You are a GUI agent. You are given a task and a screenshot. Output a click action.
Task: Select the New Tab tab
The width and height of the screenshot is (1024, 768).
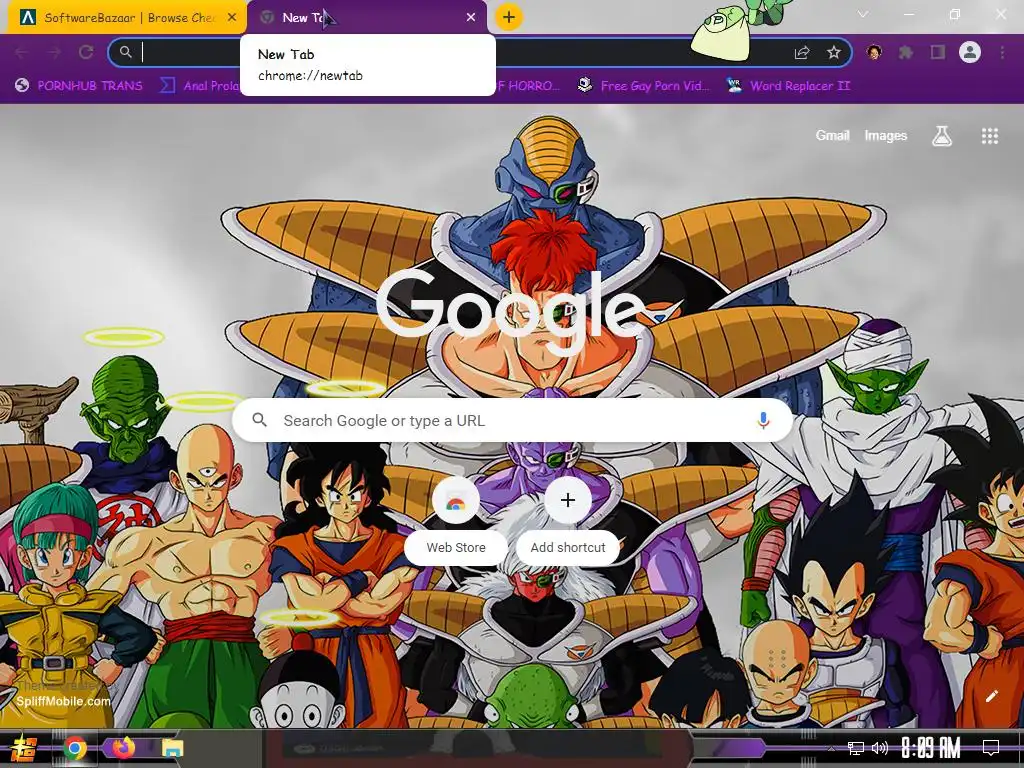[366, 18]
